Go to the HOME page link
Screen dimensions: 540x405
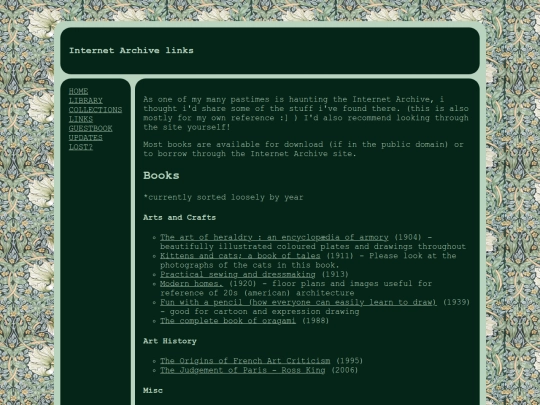coord(78,91)
